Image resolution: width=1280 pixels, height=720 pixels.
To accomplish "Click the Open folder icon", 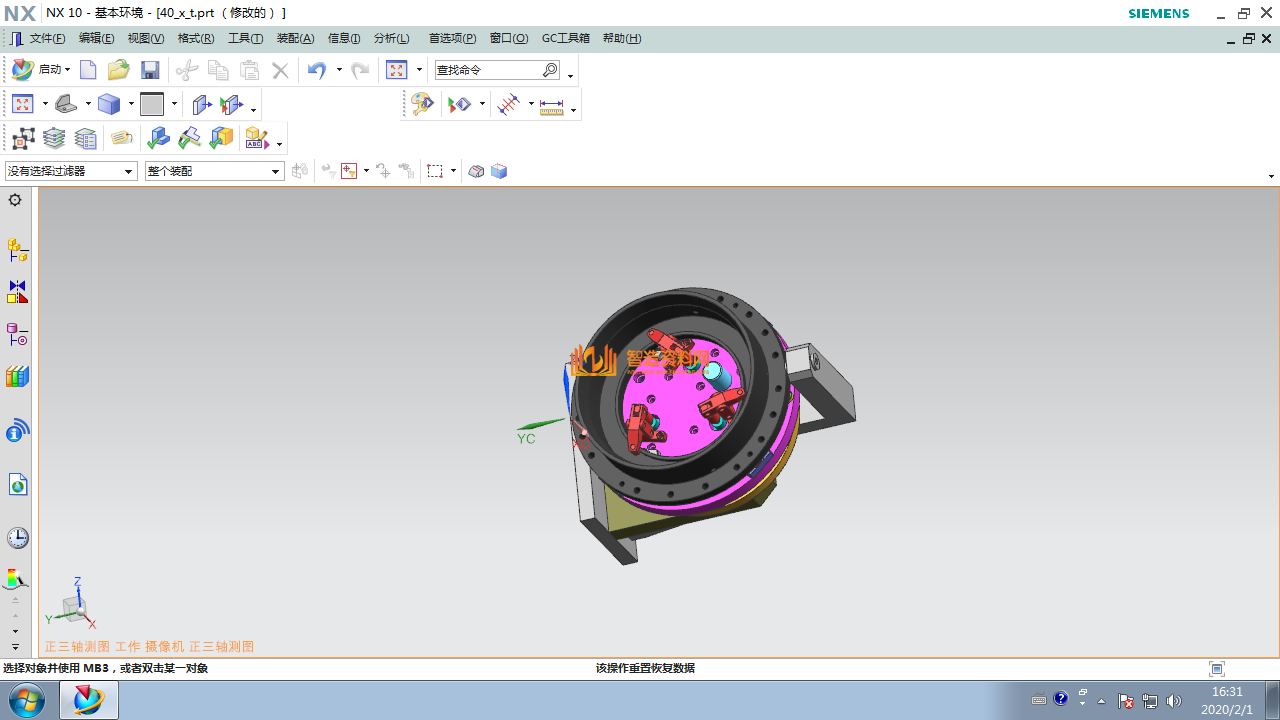I will [x=119, y=70].
